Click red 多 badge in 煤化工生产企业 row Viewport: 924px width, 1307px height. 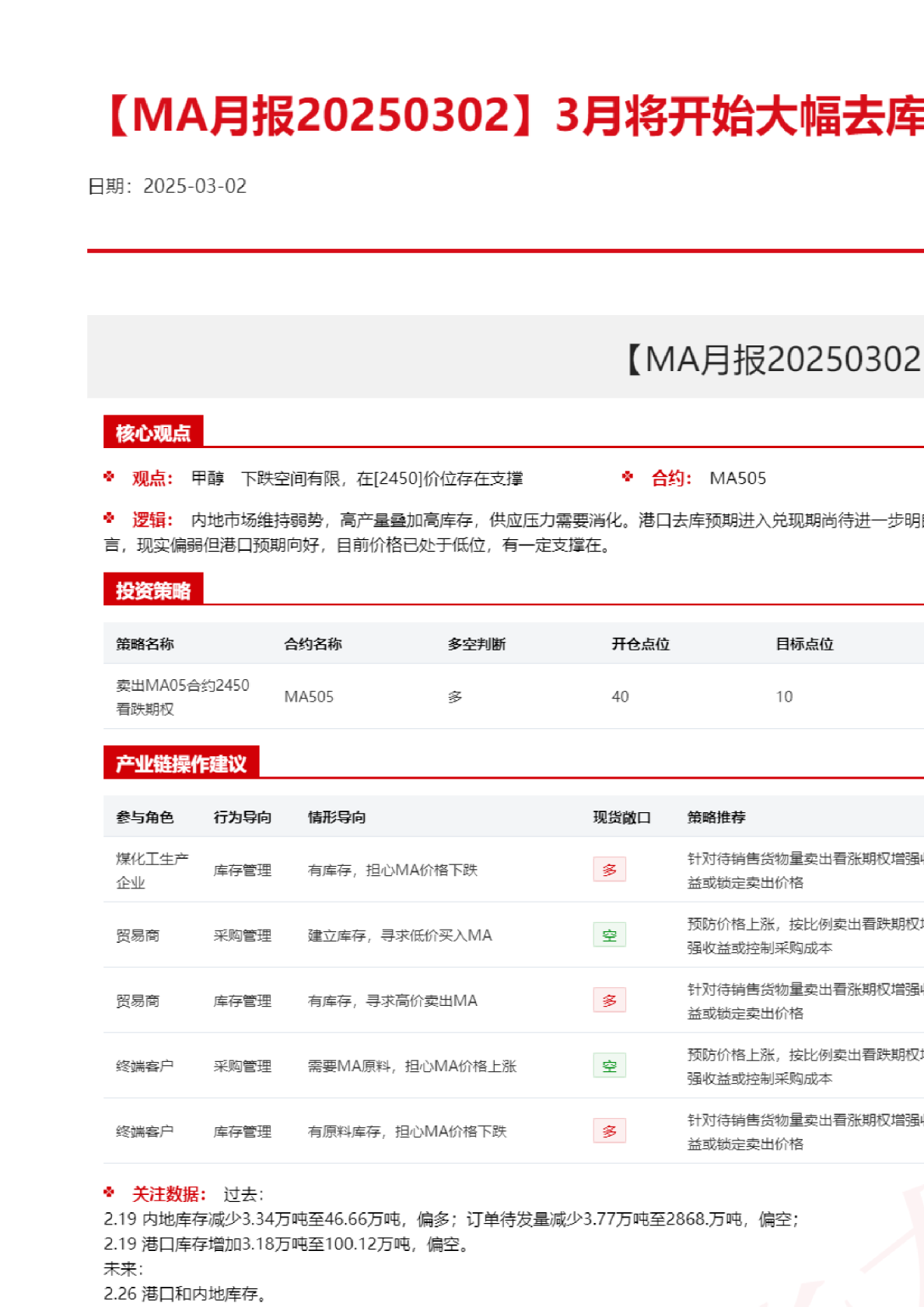(x=610, y=870)
